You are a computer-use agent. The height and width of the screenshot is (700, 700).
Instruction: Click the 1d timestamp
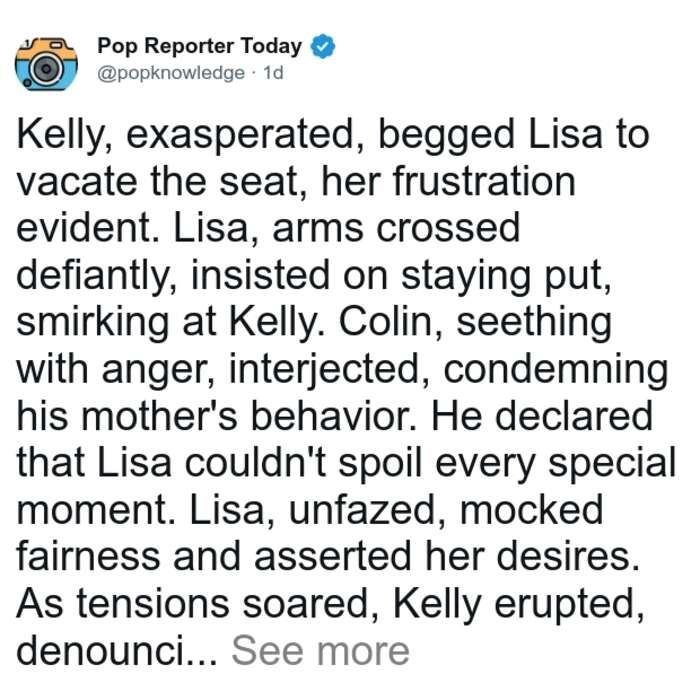pos(273,73)
